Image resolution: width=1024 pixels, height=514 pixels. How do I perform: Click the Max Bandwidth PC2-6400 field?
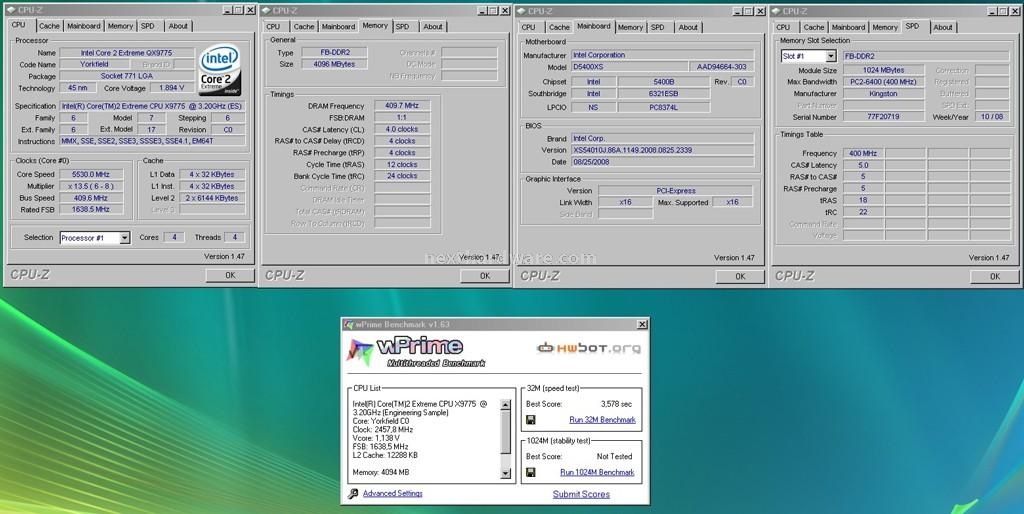point(883,82)
